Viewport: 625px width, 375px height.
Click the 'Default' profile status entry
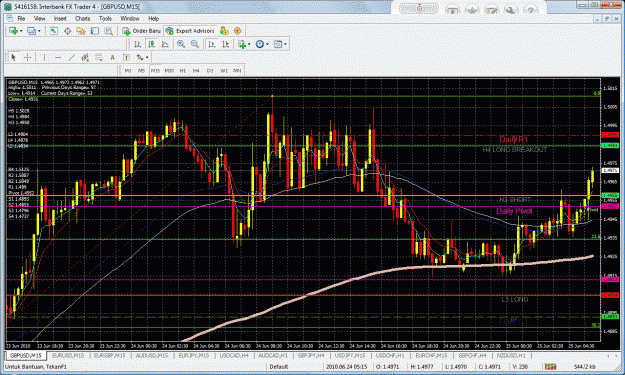[x=278, y=367]
